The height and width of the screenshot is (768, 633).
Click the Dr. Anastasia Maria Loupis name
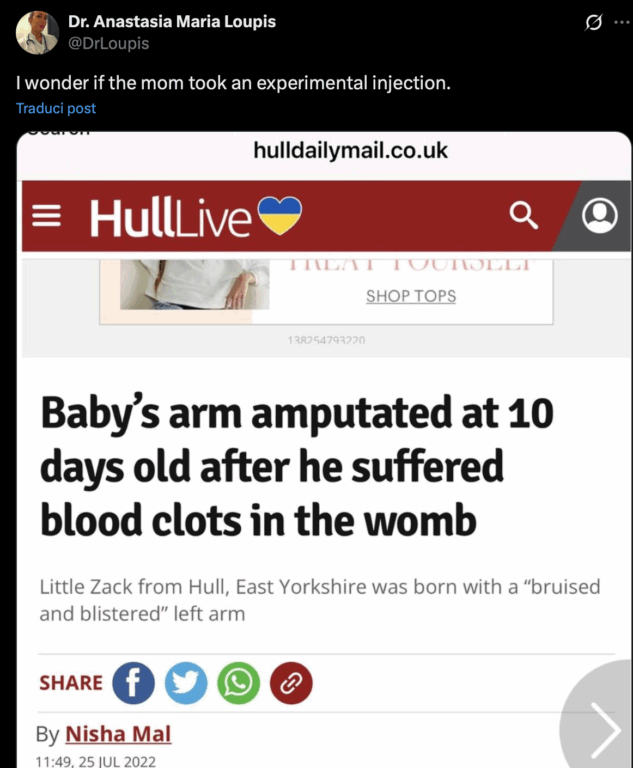[x=172, y=22]
